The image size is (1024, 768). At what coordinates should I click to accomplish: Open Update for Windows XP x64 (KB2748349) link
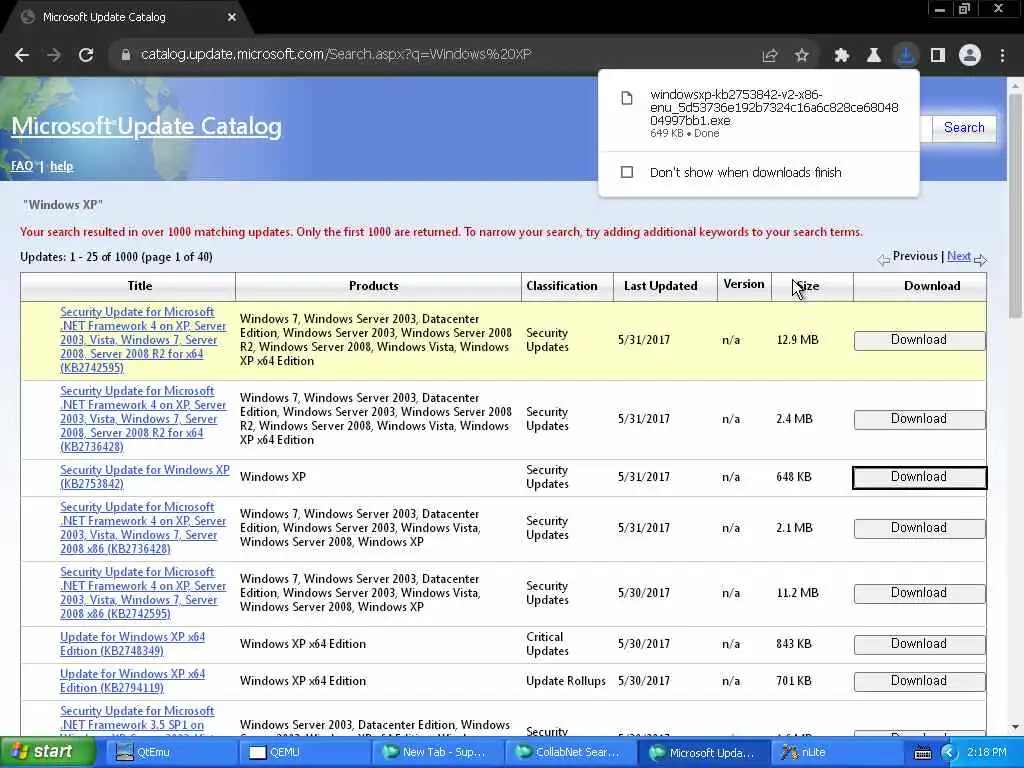click(133, 644)
